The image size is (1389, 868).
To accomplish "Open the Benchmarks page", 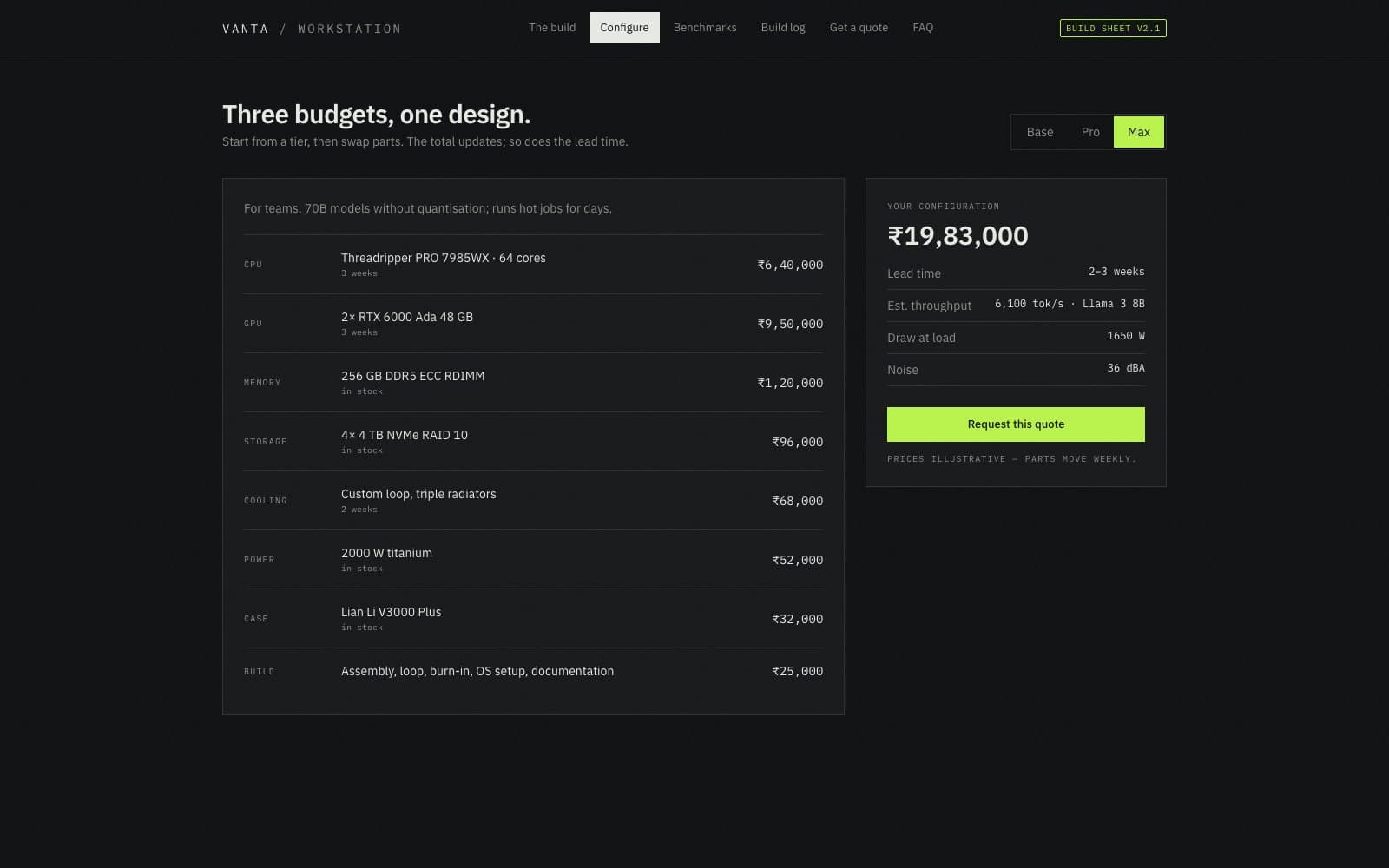I will click(705, 28).
